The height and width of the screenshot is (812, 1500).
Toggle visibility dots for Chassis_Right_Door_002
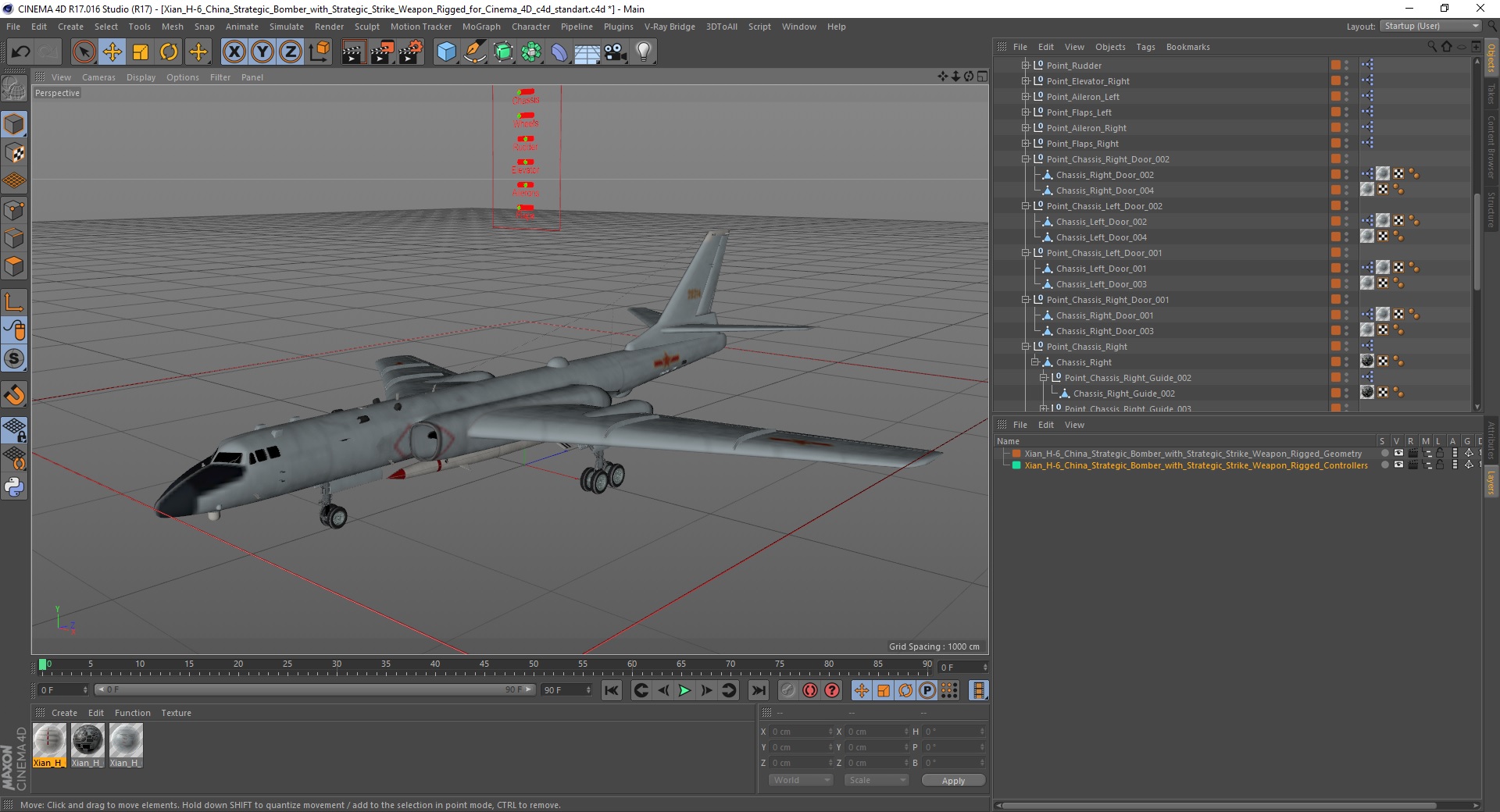point(1346,175)
